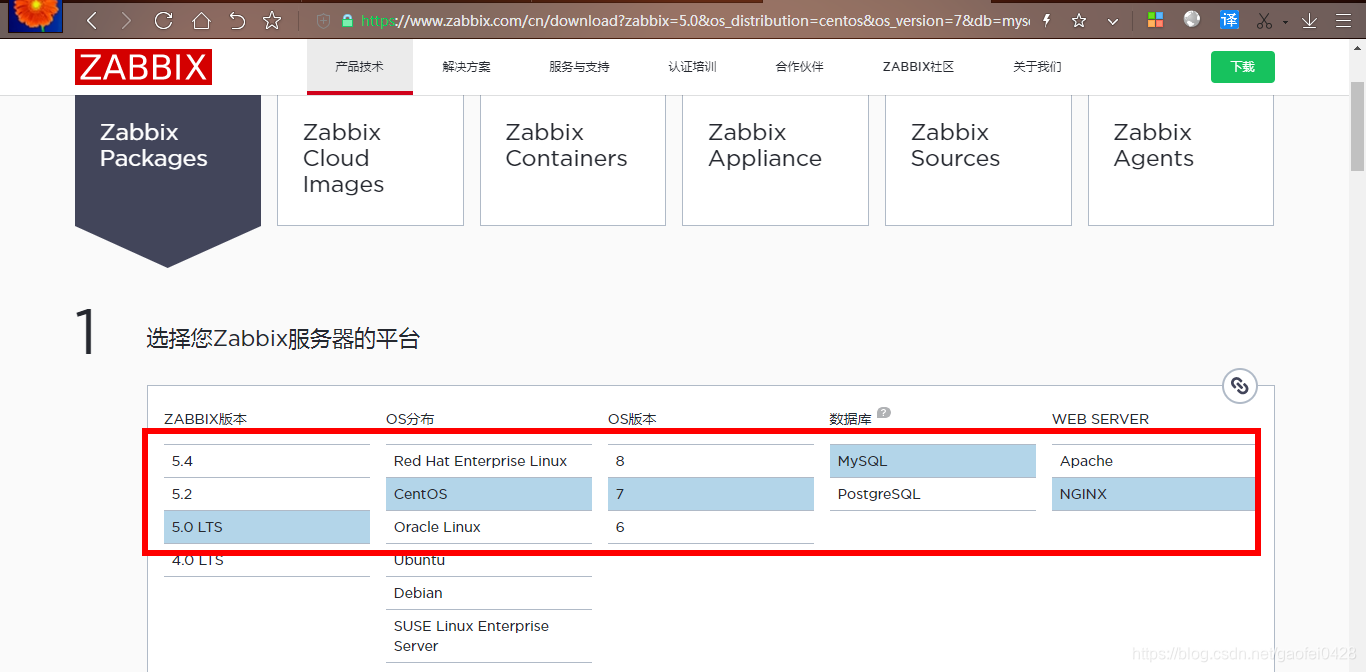Select the Zabbix Appliance tab
Screen dimensions: 1366x672
[x=775, y=160]
